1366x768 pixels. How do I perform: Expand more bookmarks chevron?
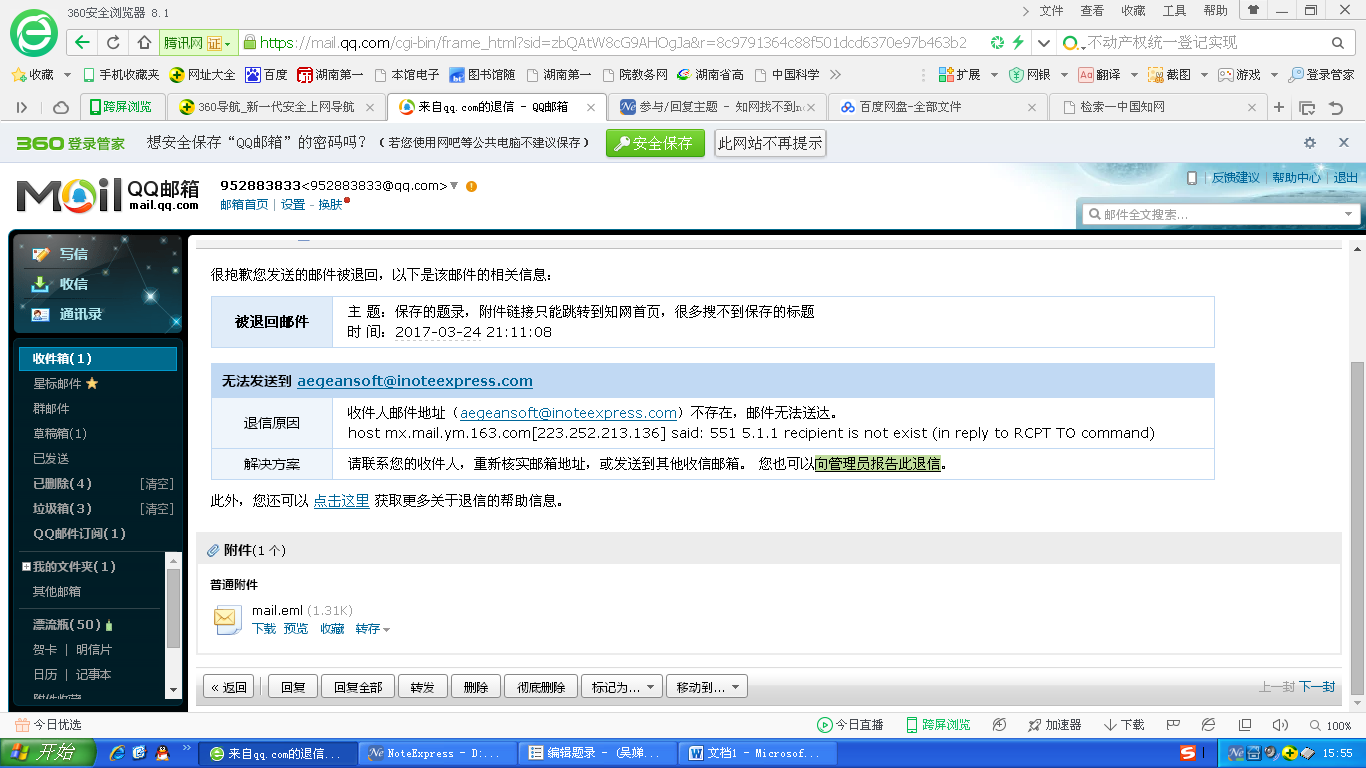point(836,74)
